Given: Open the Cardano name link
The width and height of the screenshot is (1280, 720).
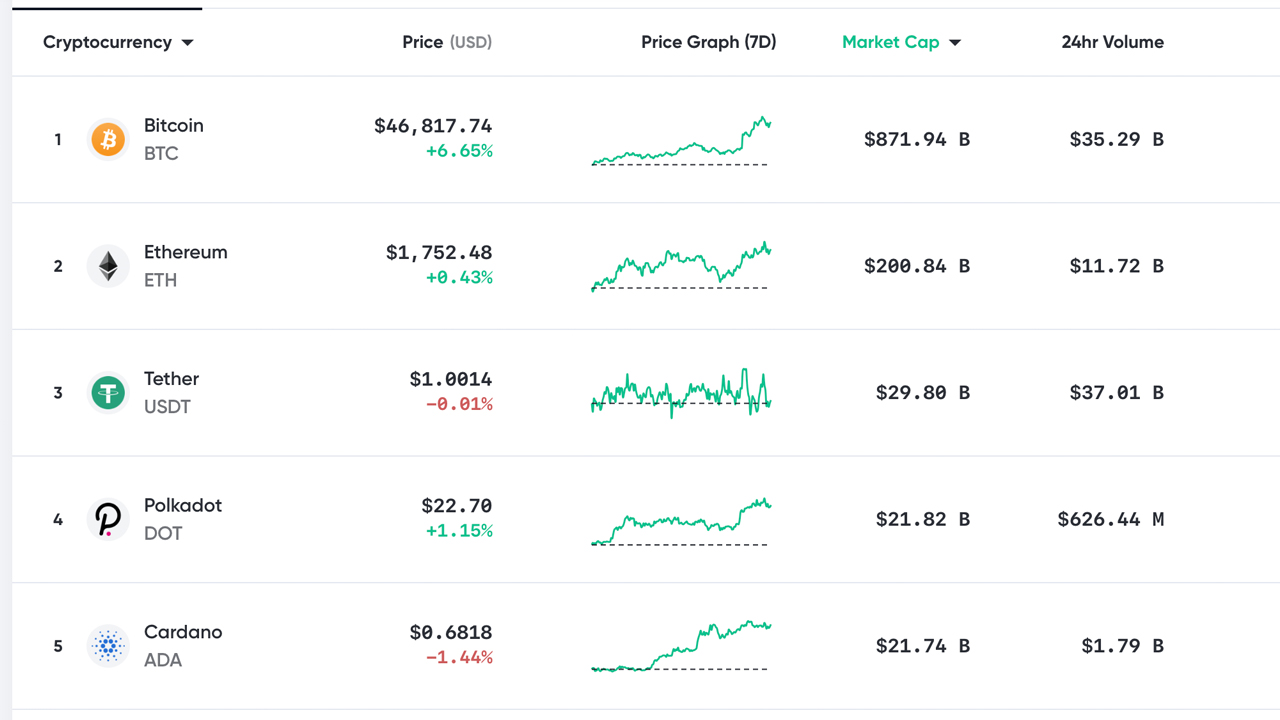Looking at the screenshot, I should [x=183, y=632].
